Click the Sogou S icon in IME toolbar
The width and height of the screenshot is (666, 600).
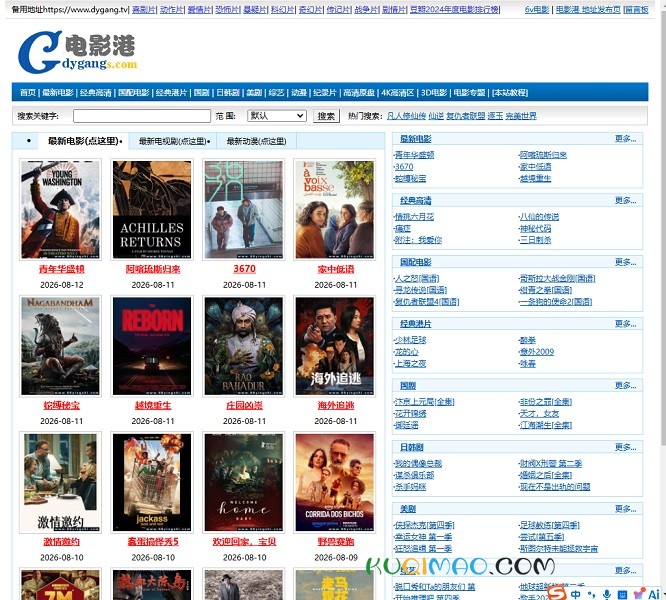[557, 593]
